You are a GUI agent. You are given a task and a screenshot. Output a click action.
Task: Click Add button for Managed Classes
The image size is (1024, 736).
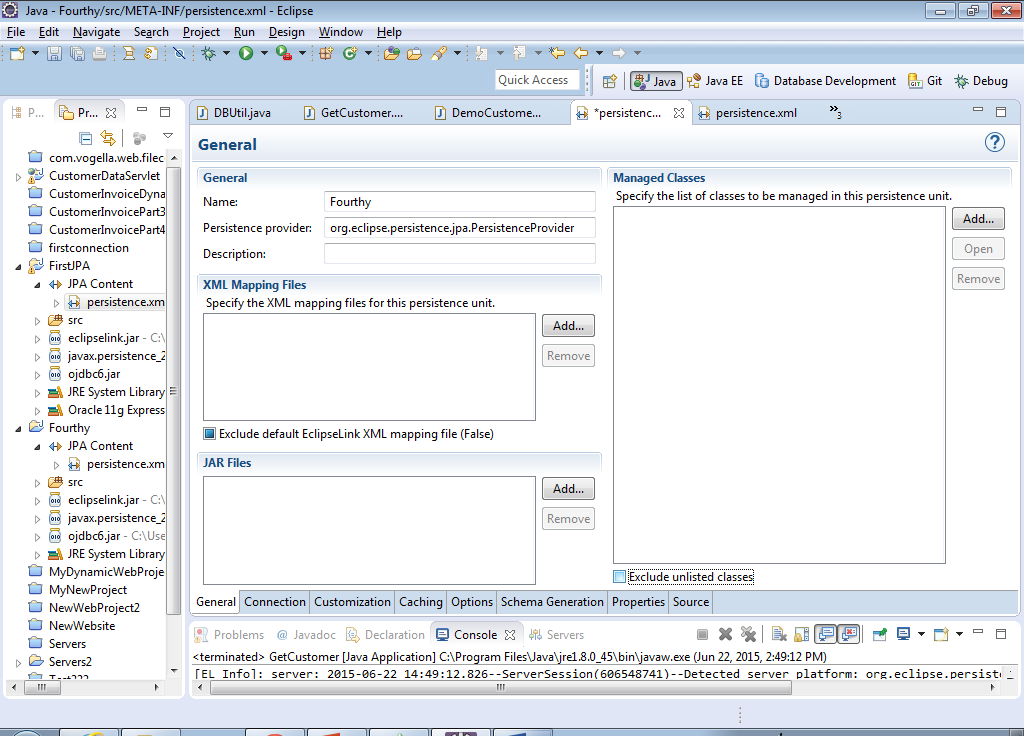pos(977,218)
